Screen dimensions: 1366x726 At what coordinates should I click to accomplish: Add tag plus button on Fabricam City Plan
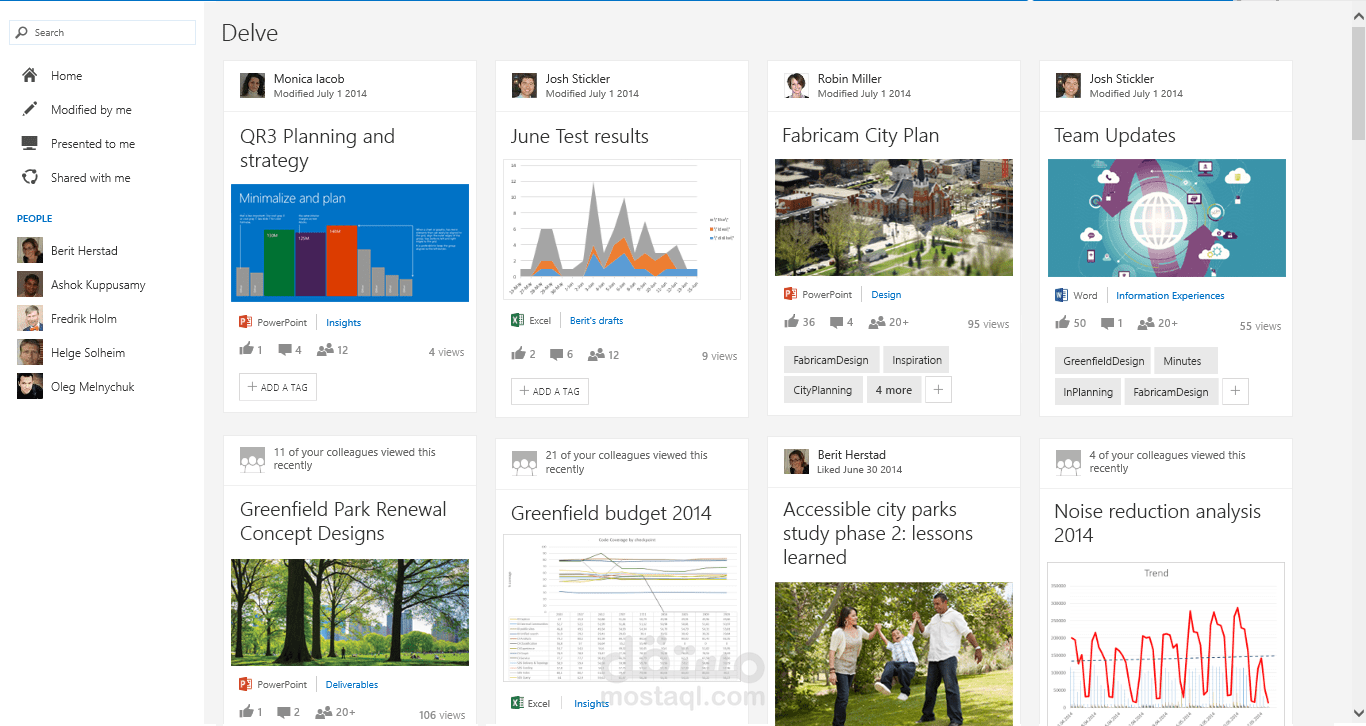(x=938, y=390)
